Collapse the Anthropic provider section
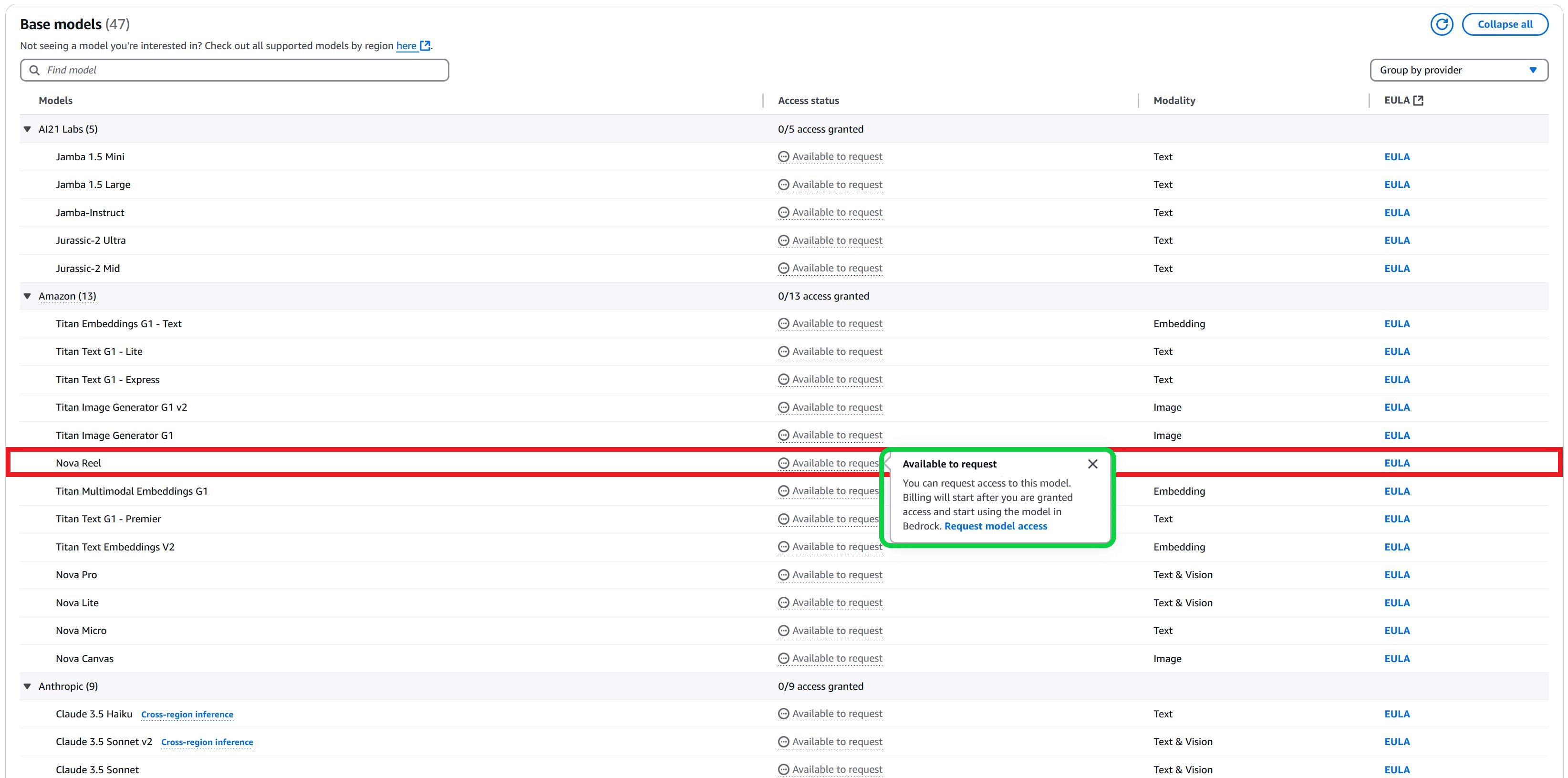The height and width of the screenshot is (778, 1568). click(27, 686)
